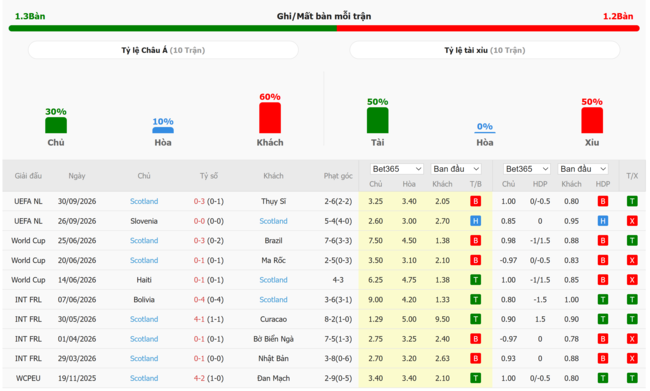The height and width of the screenshot is (391, 650).
Task: Open Scotland link in 30/09/2026 row
Action: [x=144, y=201]
